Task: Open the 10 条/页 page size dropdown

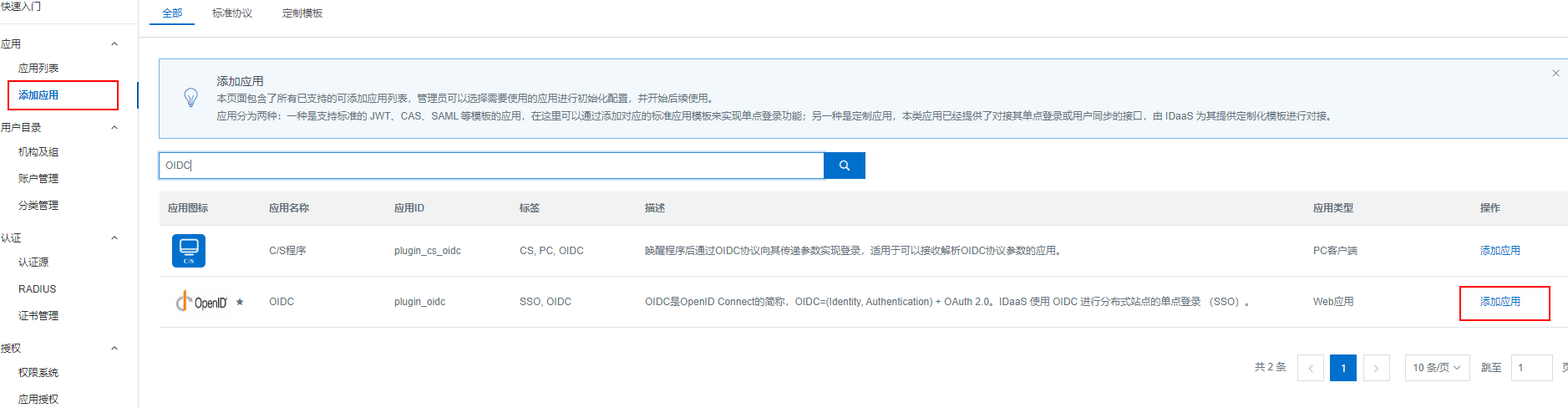Action: point(1436,368)
